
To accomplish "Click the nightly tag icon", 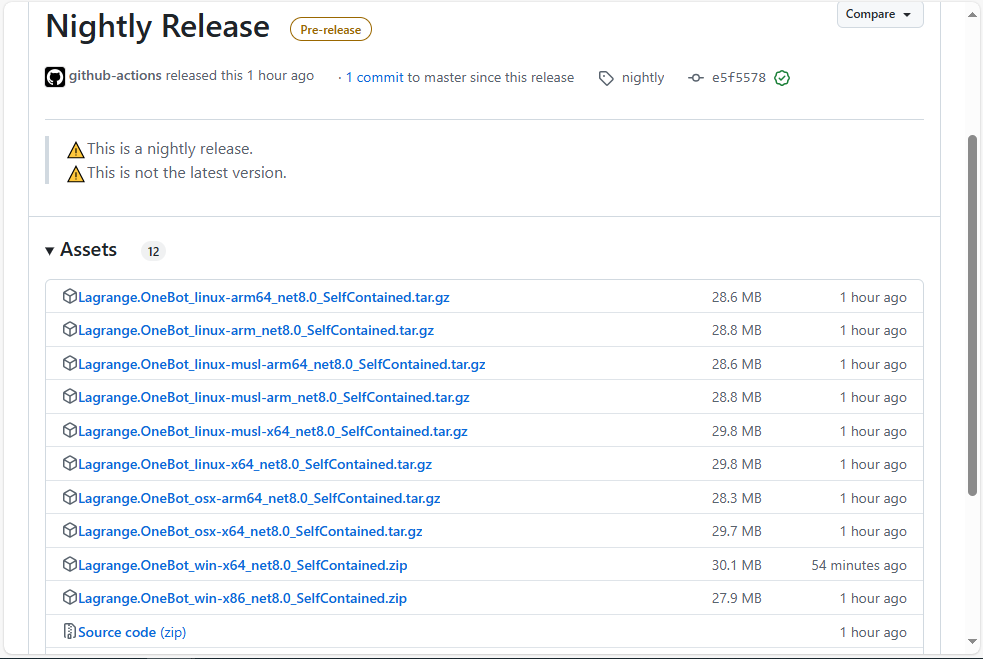I will [606, 78].
